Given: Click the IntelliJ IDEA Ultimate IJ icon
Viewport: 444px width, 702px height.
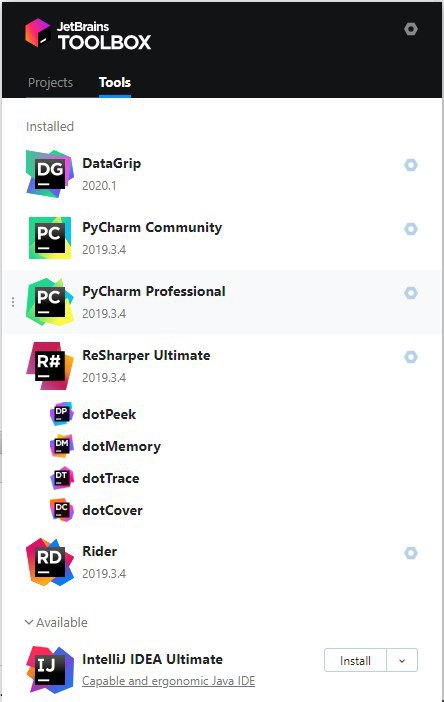Looking at the screenshot, I should (50, 670).
